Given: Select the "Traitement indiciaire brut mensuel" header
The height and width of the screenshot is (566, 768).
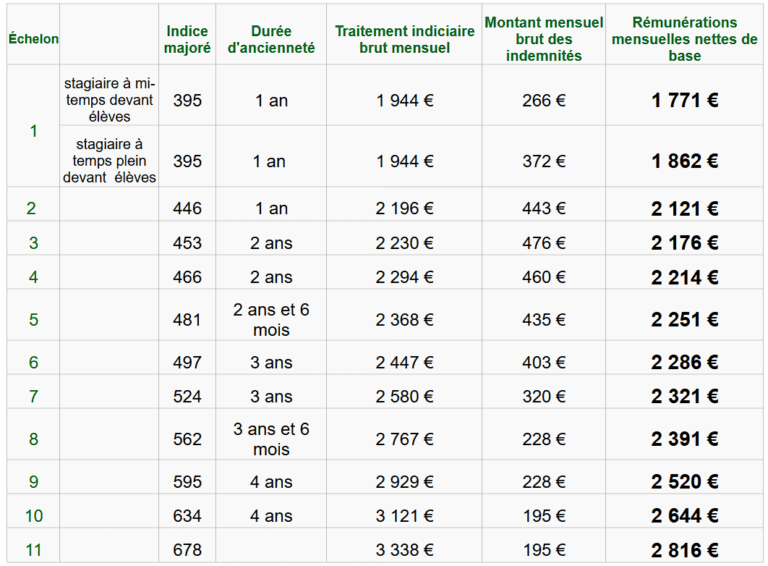Looking at the screenshot, I should 404,39.
